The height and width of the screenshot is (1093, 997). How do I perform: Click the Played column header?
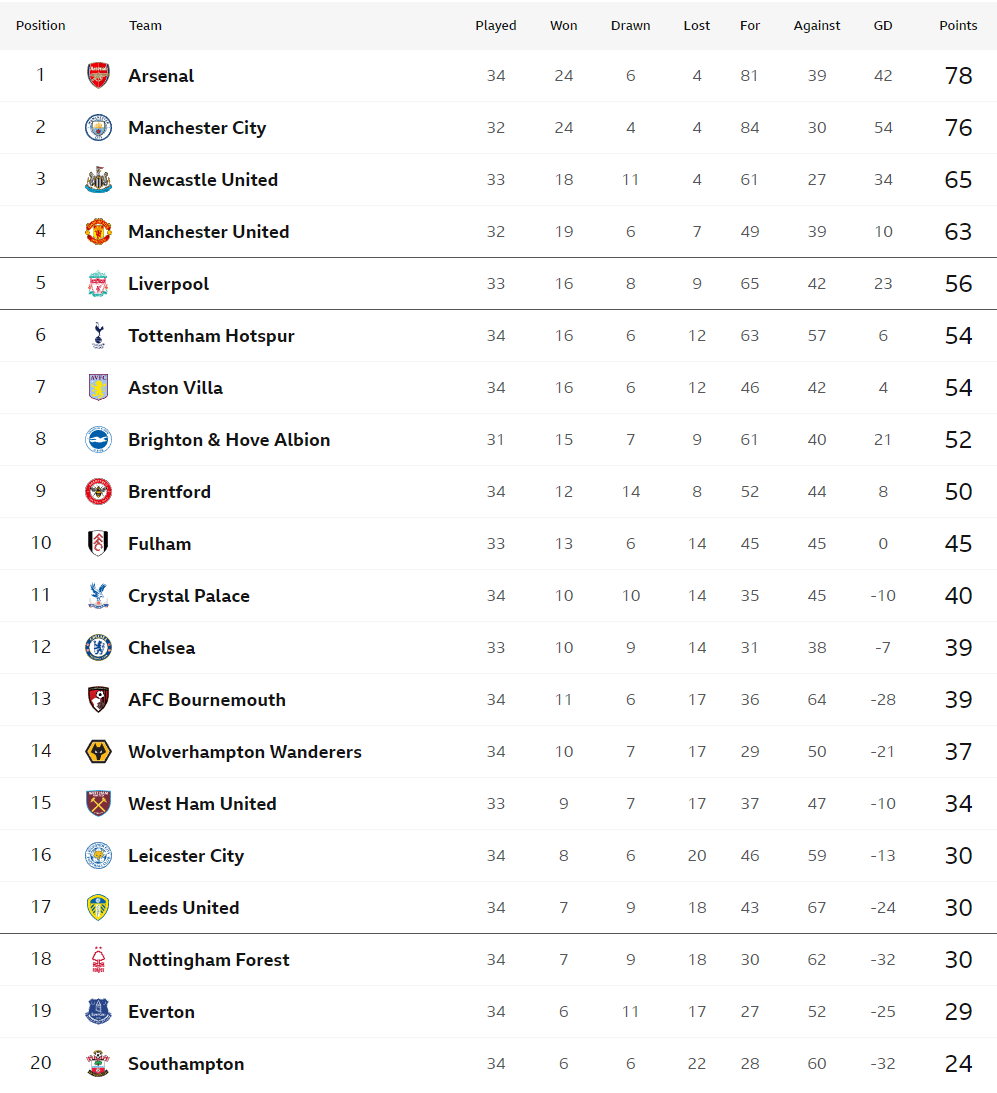496,26
